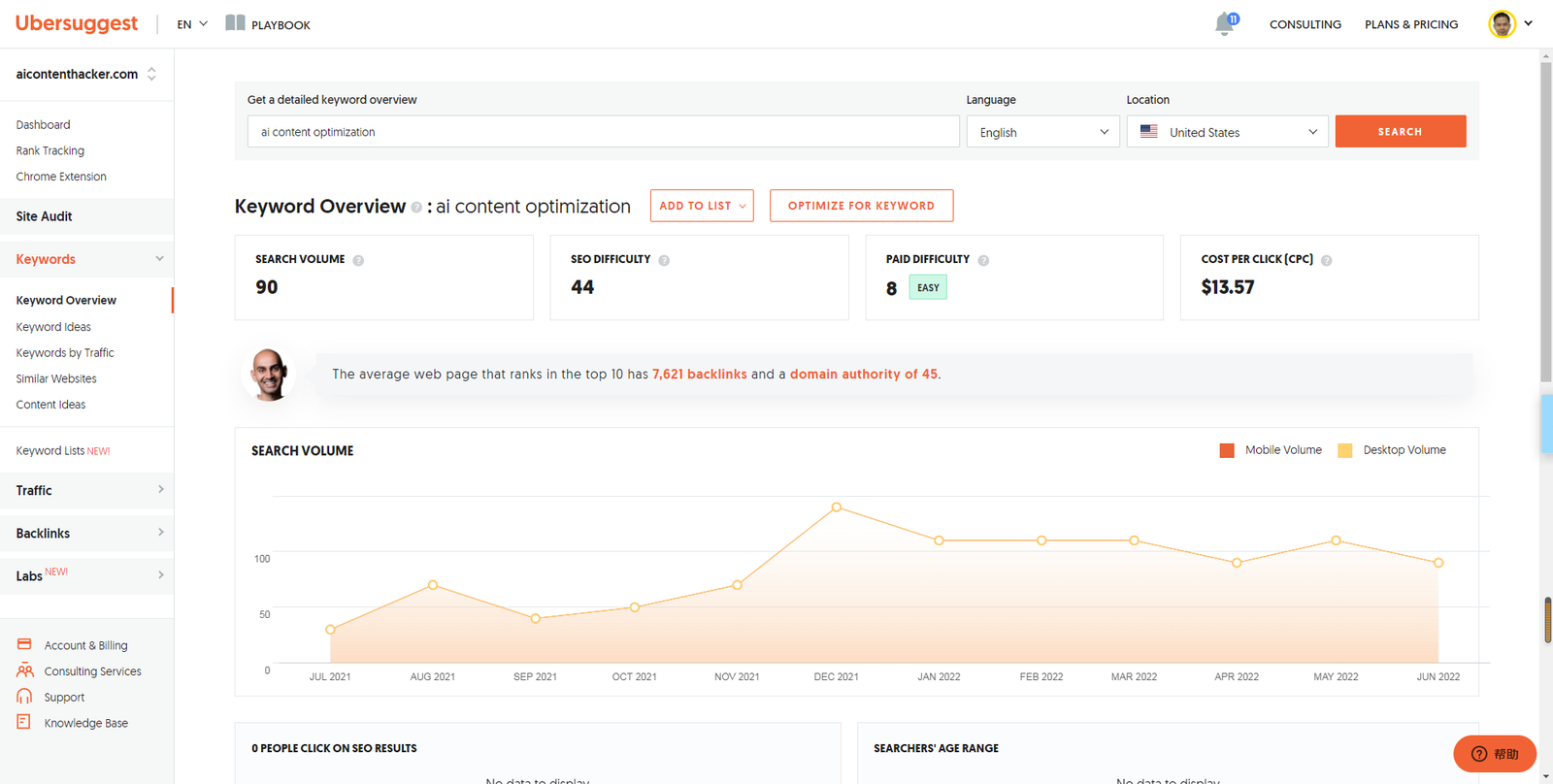Image resolution: width=1553 pixels, height=784 pixels.
Task: Click the orange SEARCH button
Action: (1401, 131)
